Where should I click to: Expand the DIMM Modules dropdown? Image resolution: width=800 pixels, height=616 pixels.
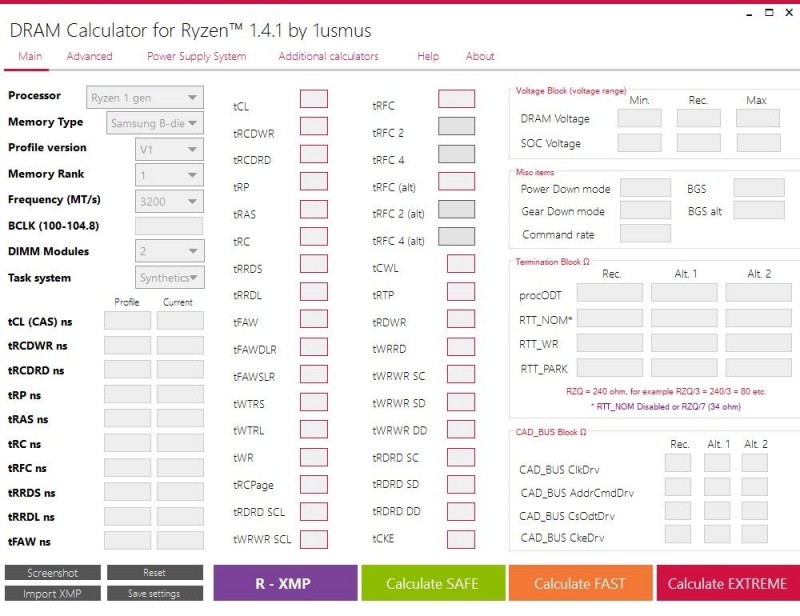coord(169,251)
